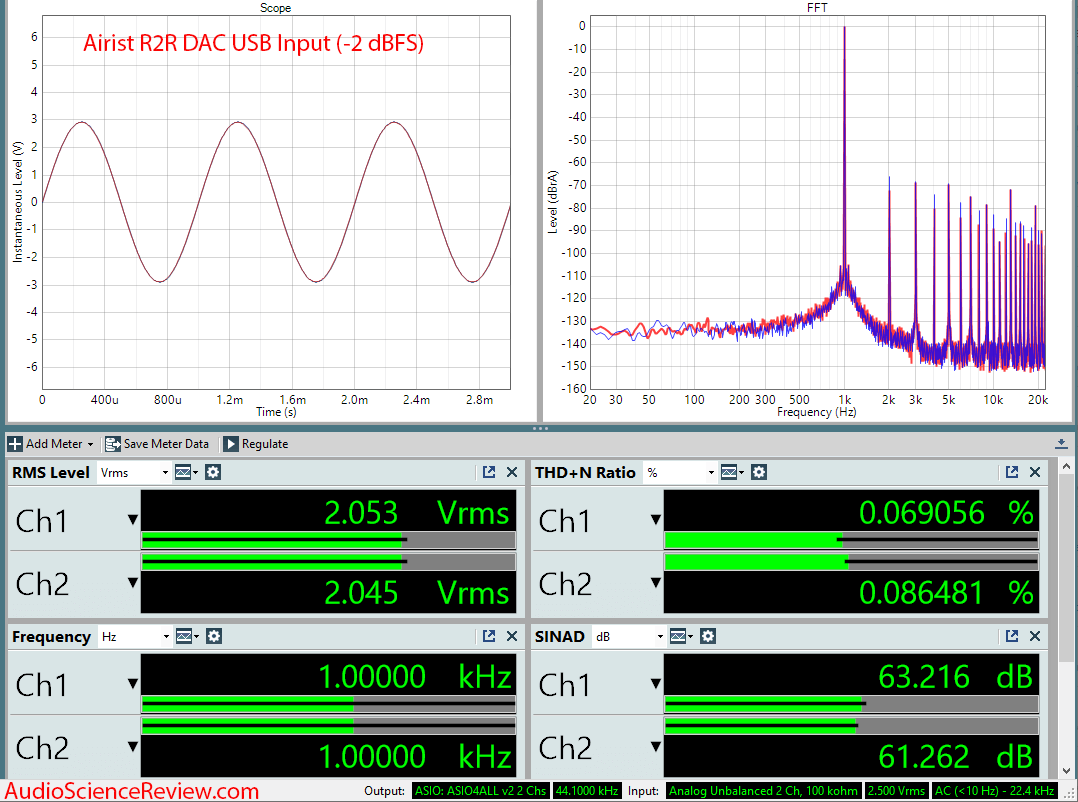Click the Add Meter plus icon

pyautogui.click(x=15, y=444)
